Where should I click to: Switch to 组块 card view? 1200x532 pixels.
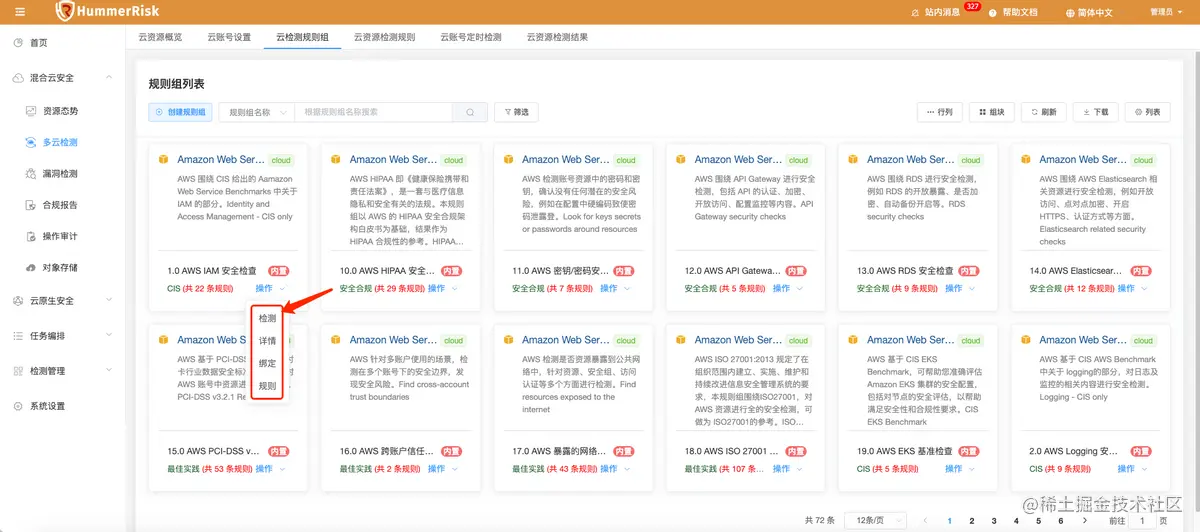click(x=991, y=112)
